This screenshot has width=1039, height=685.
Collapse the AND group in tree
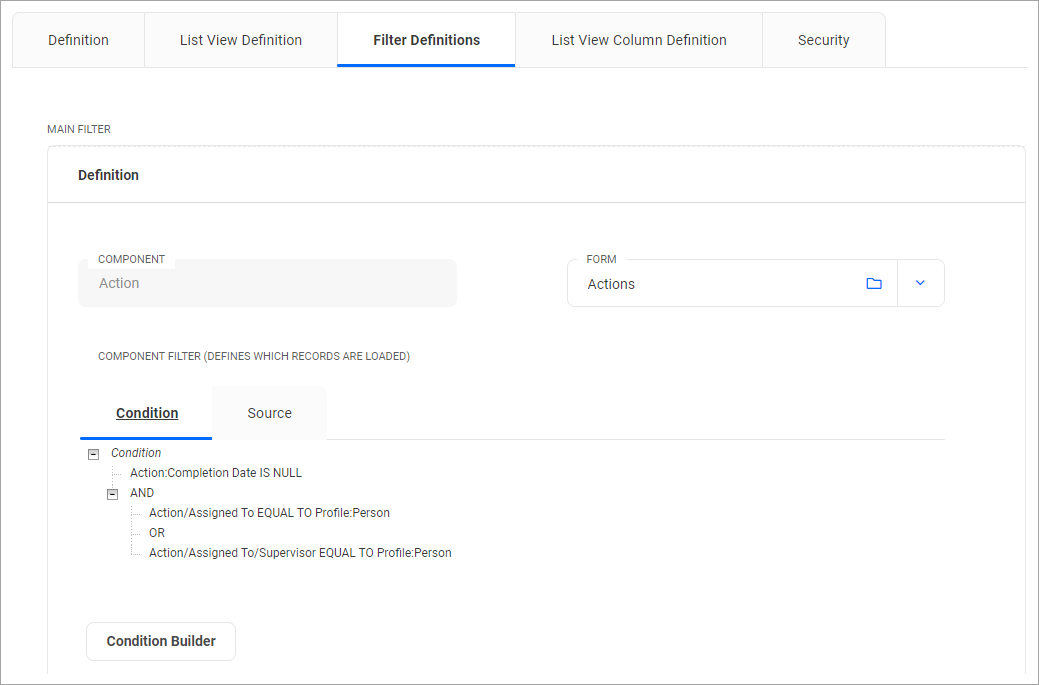tap(112, 494)
